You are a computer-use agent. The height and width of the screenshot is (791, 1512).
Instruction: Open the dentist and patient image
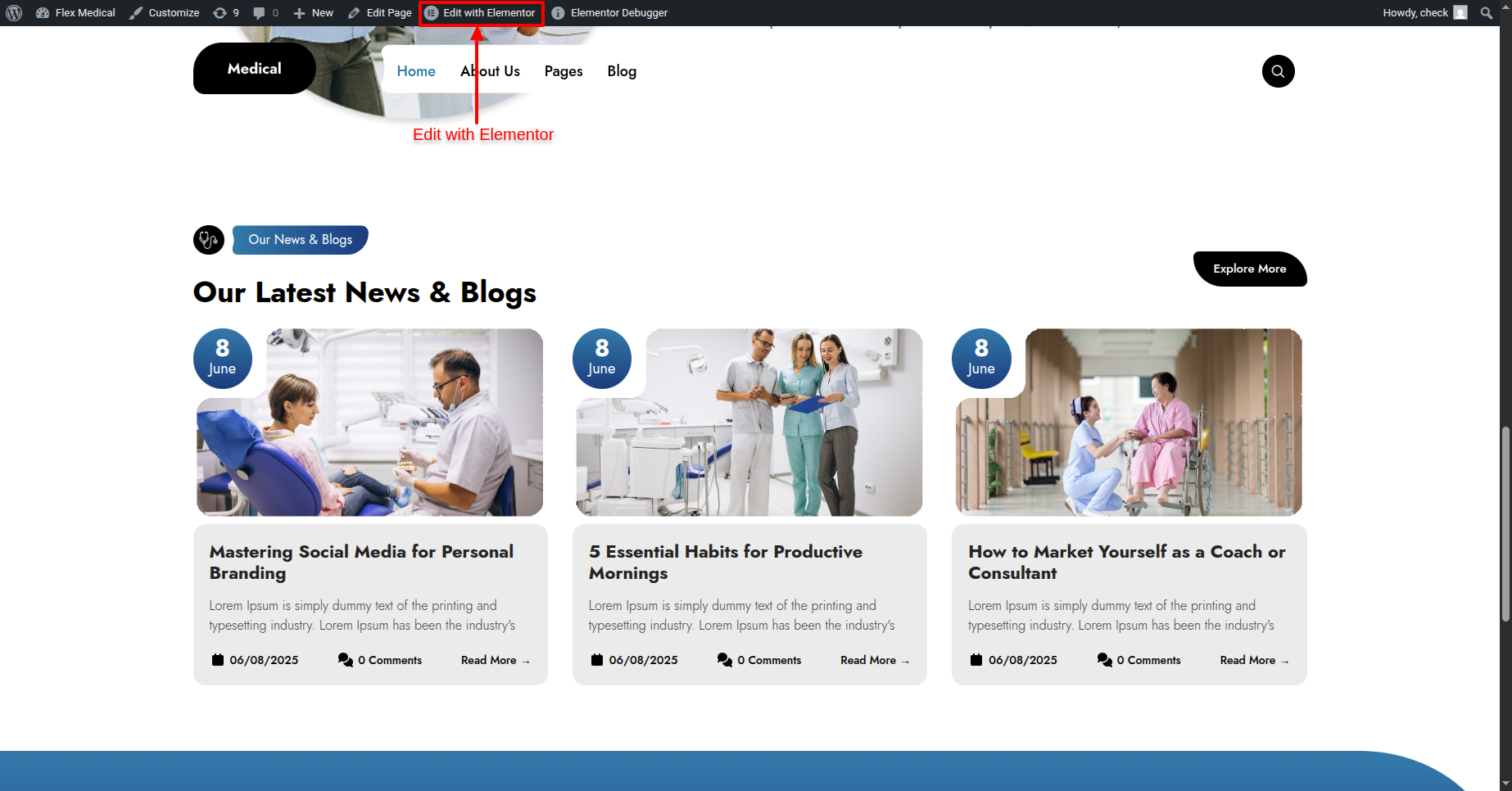tap(370, 423)
